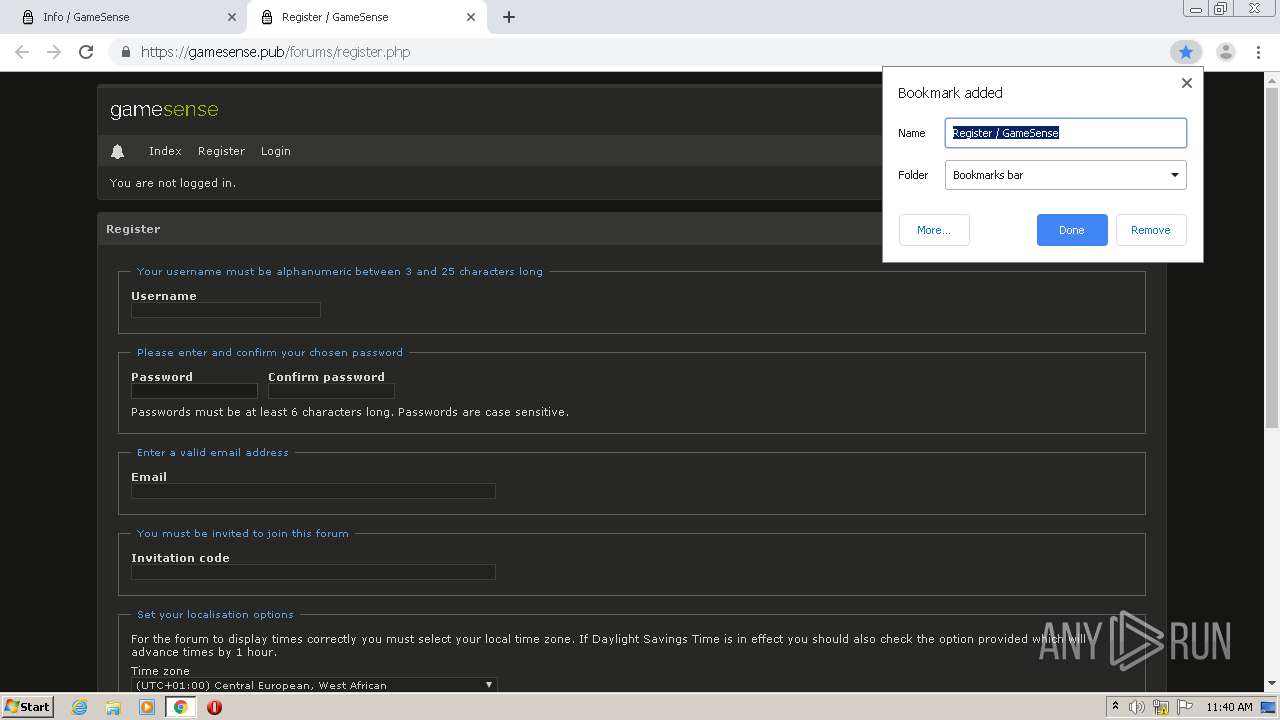Expand the Folder dropdown showing Bookmarks bar
Screen dimensions: 1280x720
[x=1066, y=175]
